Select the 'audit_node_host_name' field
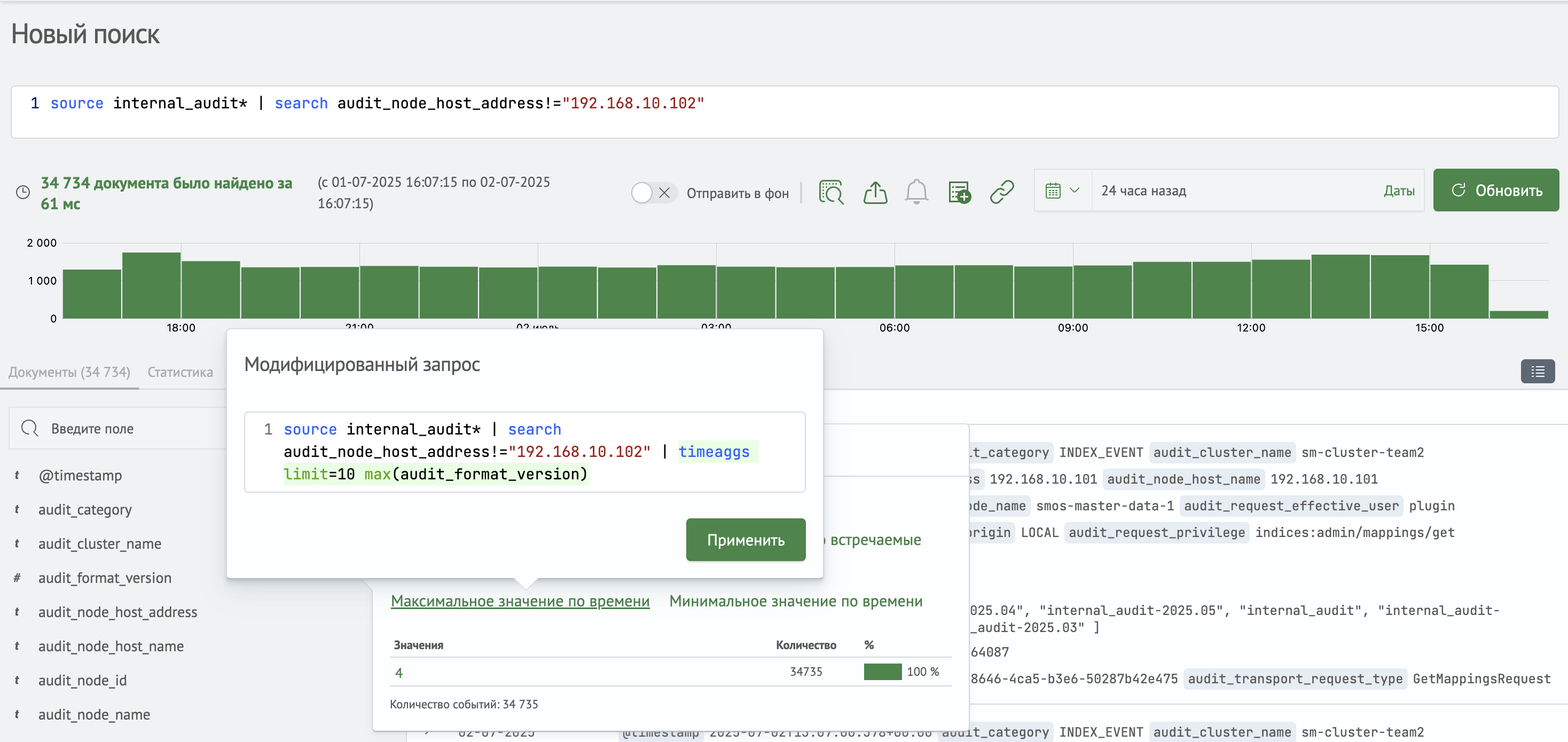Image resolution: width=1568 pixels, height=742 pixels. pyautogui.click(x=111, y=645)
